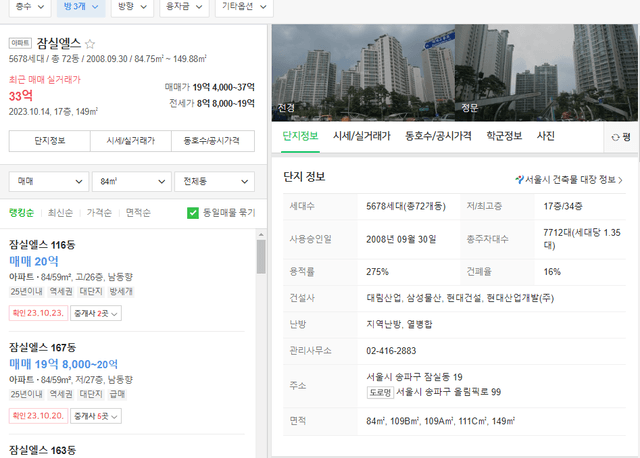Click the 도로명 address label
This screenshot has height=458, width=640.
pos(380,392)
